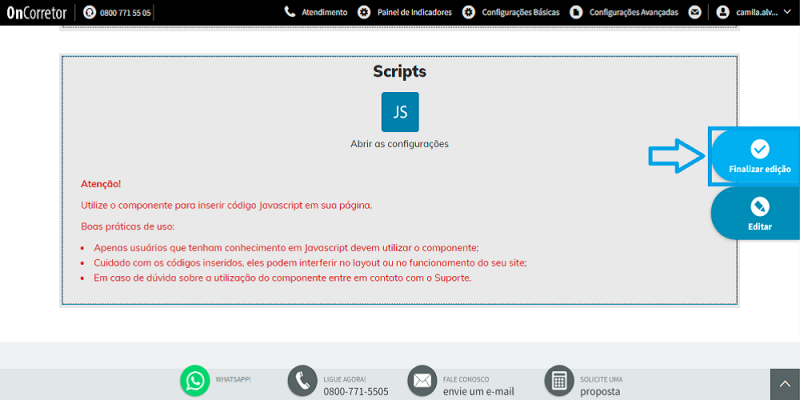Viewport: 800px width, 400px height.
Task: Open Configurações Básicas menu
Action: (511, 12)
